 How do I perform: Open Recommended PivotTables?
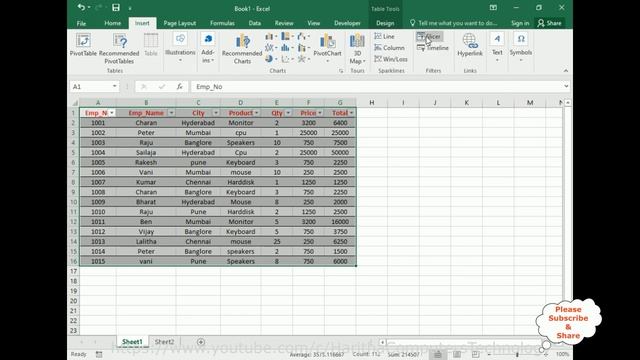click(x=119, y=49)
